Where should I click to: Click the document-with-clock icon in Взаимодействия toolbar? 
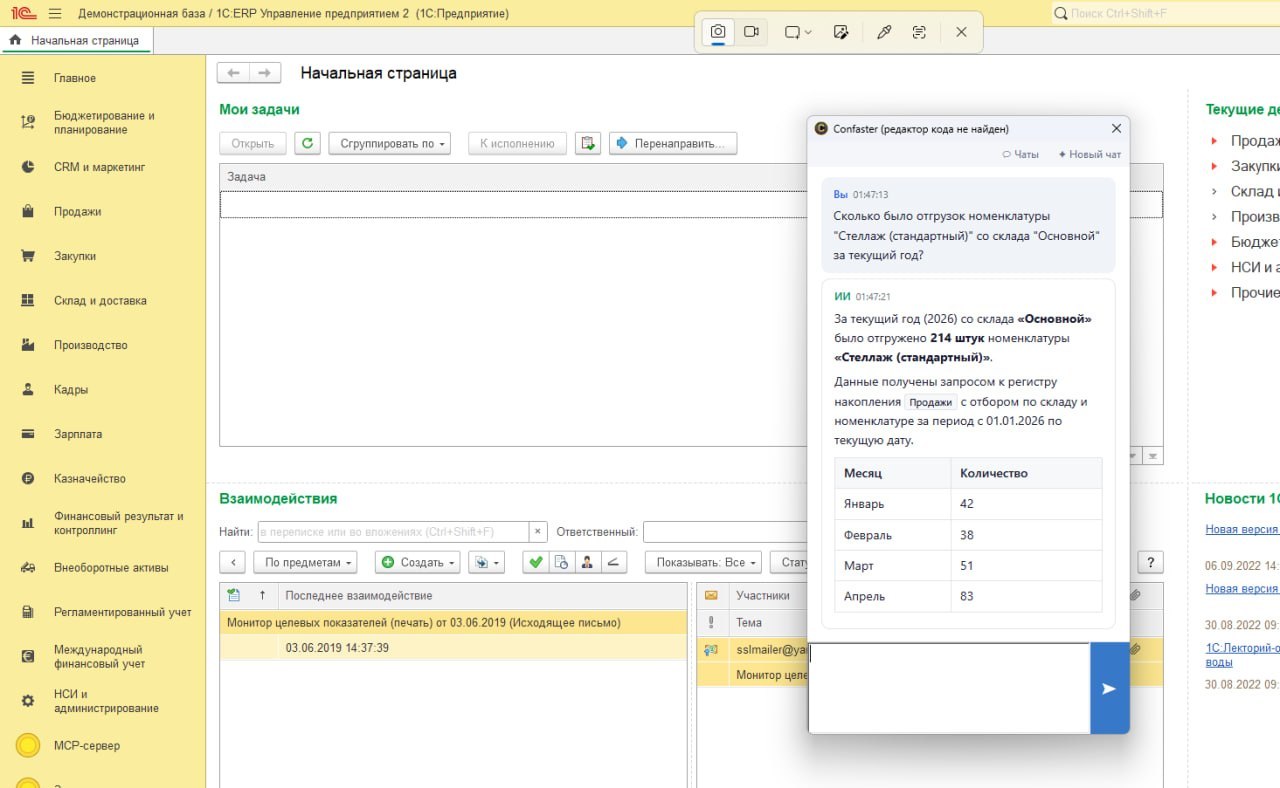coord(561,562)
